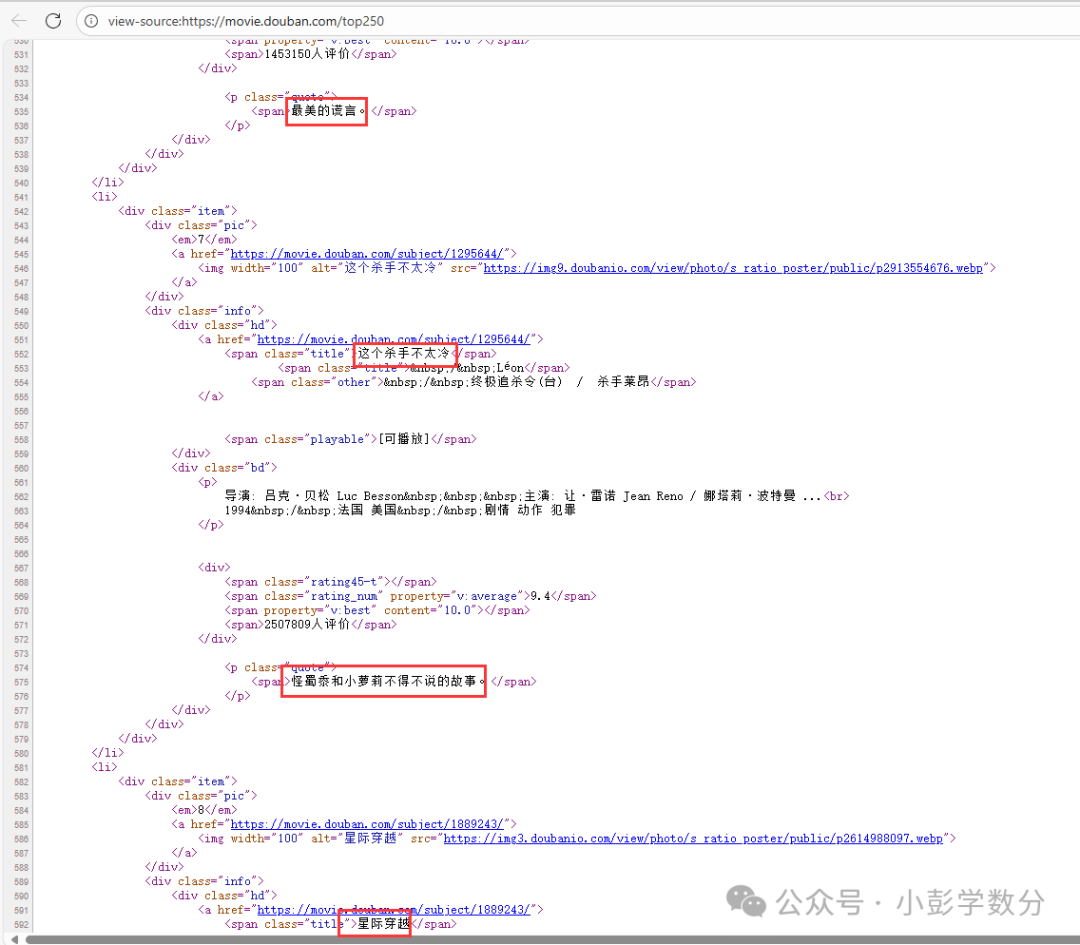The width and height of the screenshot is (1080, 945).
Task: Click the text 1453150人评价
Action: tap(307, 54)
